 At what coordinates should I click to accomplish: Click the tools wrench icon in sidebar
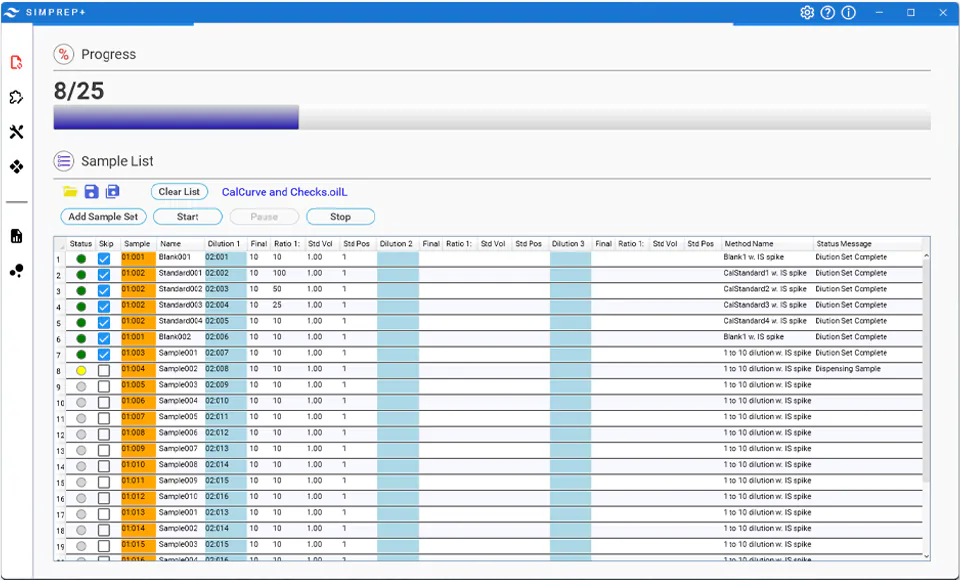[x=15, y=130]
